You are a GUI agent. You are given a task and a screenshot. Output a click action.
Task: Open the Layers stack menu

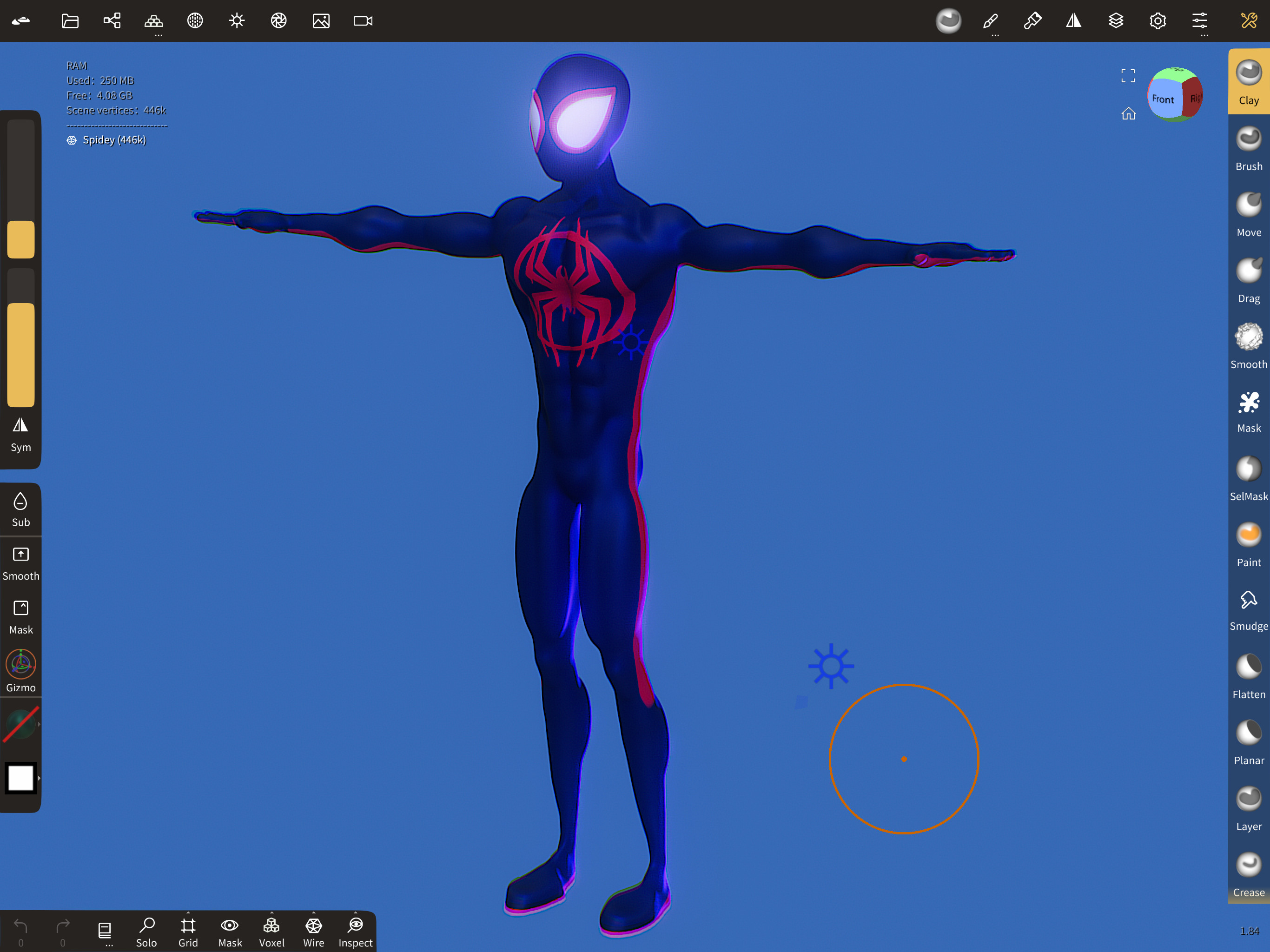click(x=1116, y=21)
